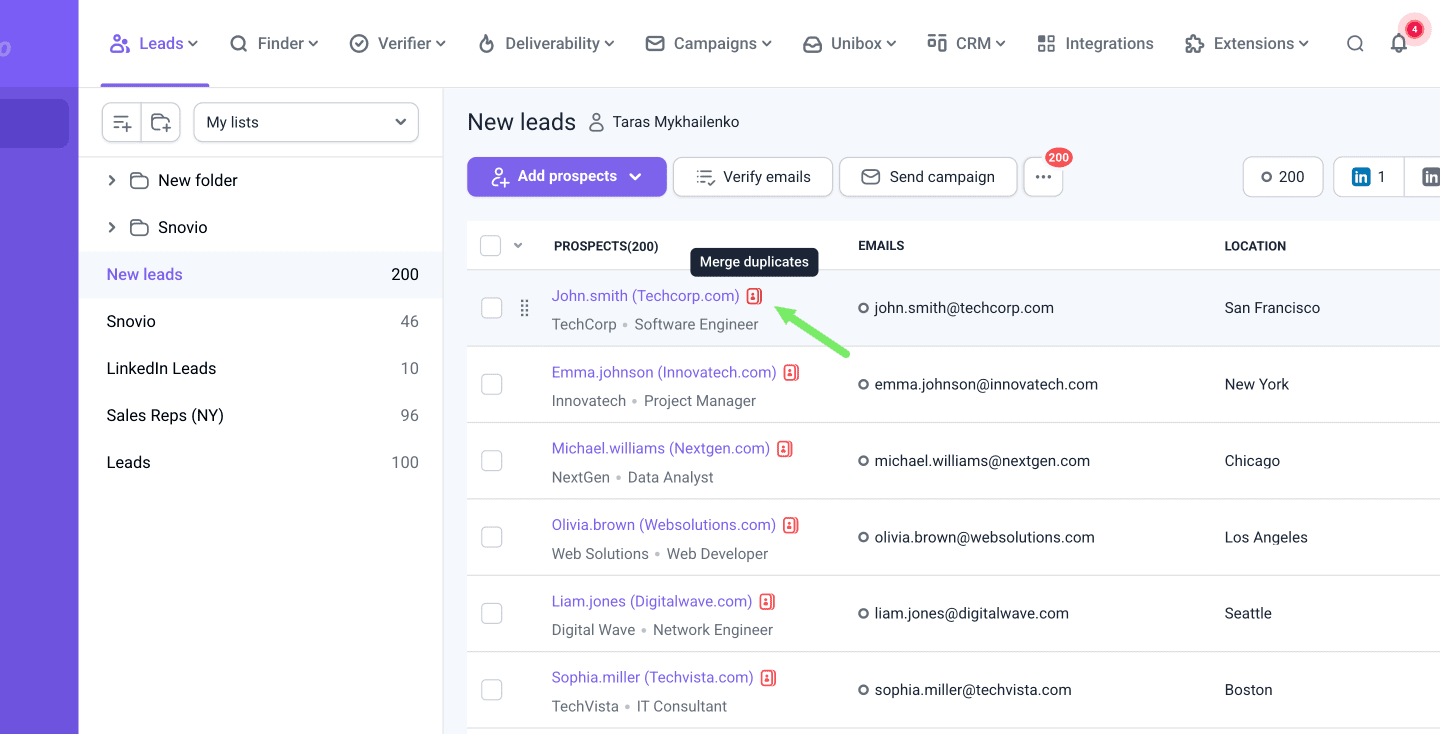Click the search magnifier icon in top bar

coord(1354,44)
